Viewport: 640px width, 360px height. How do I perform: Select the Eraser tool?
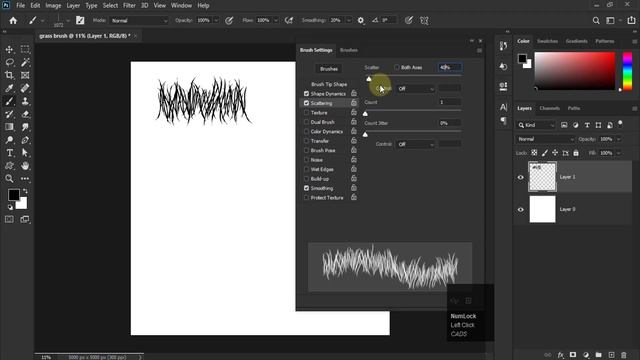pyautogui.click(x=25, y=114)
